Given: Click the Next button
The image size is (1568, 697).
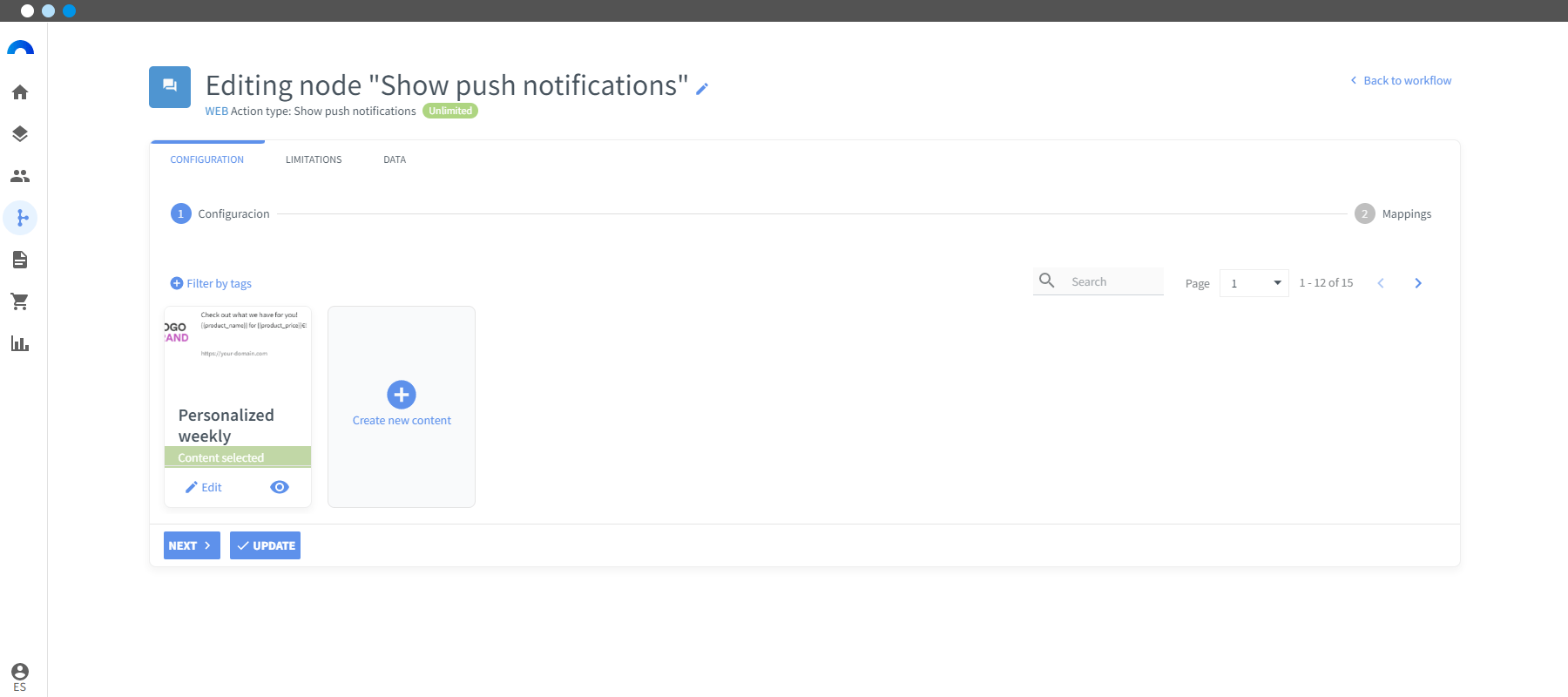Looking at the screenshot, I should pos(192,545).
